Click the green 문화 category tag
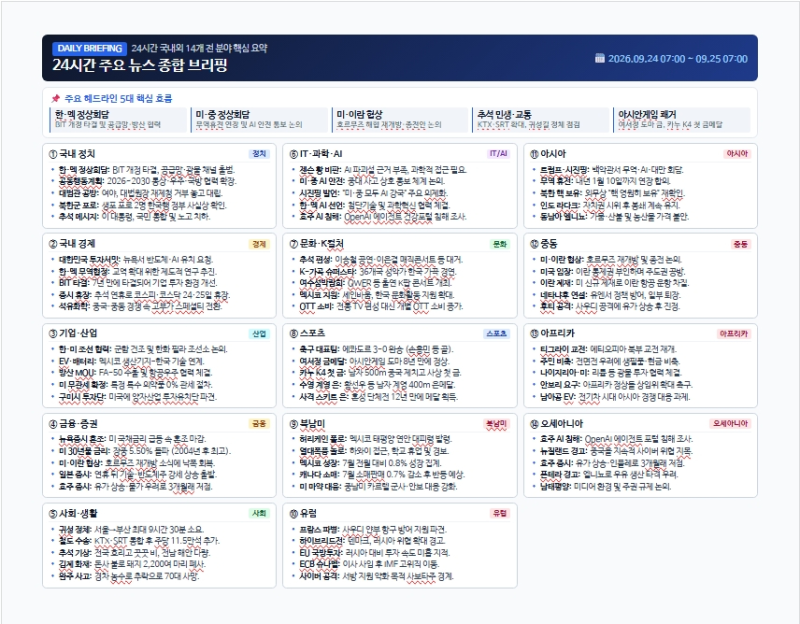The width and height of the screenshot is (800, 624). click(x=500, y=244)
